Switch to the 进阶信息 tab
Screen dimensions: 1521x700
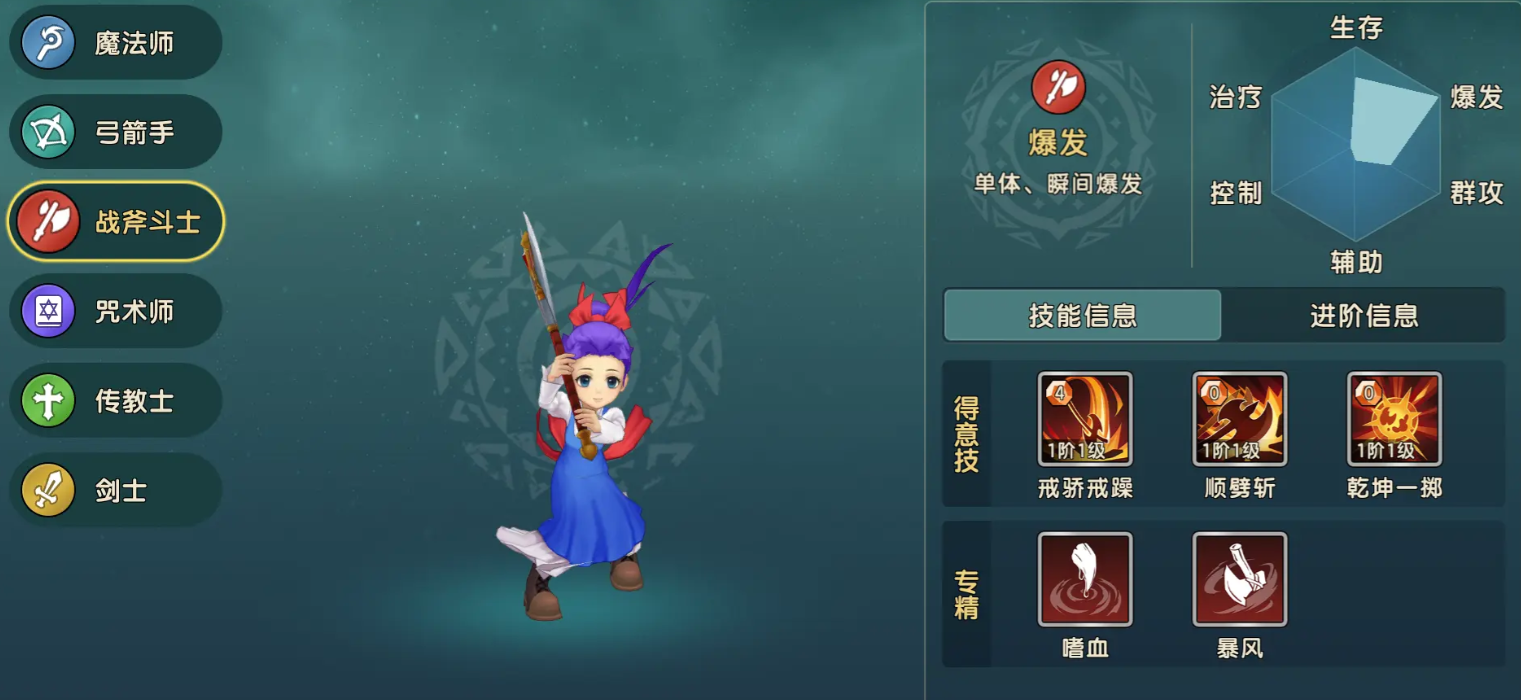1364,316
